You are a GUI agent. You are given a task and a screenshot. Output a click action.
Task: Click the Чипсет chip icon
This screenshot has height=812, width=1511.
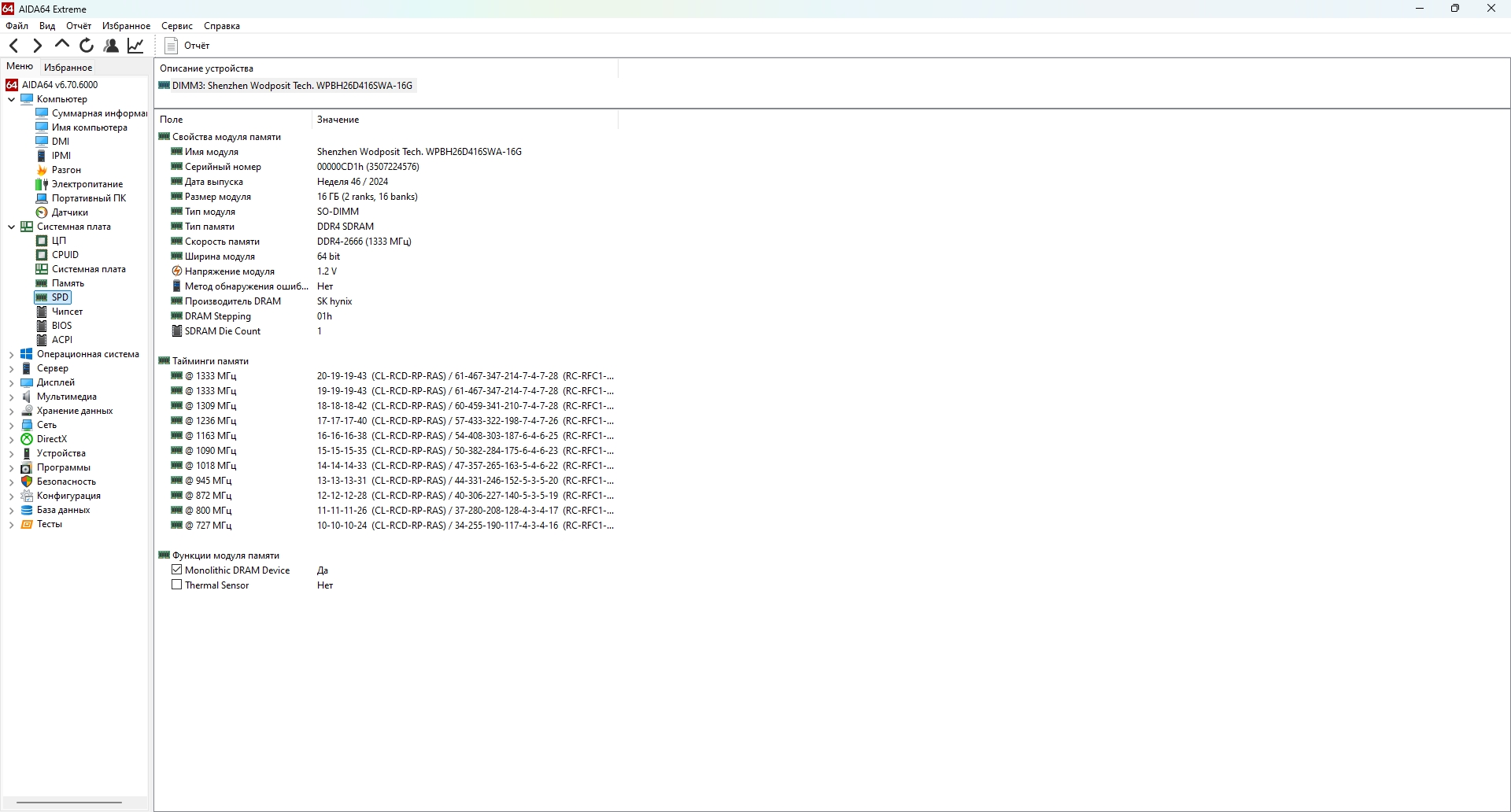click(x=42, y=312)
